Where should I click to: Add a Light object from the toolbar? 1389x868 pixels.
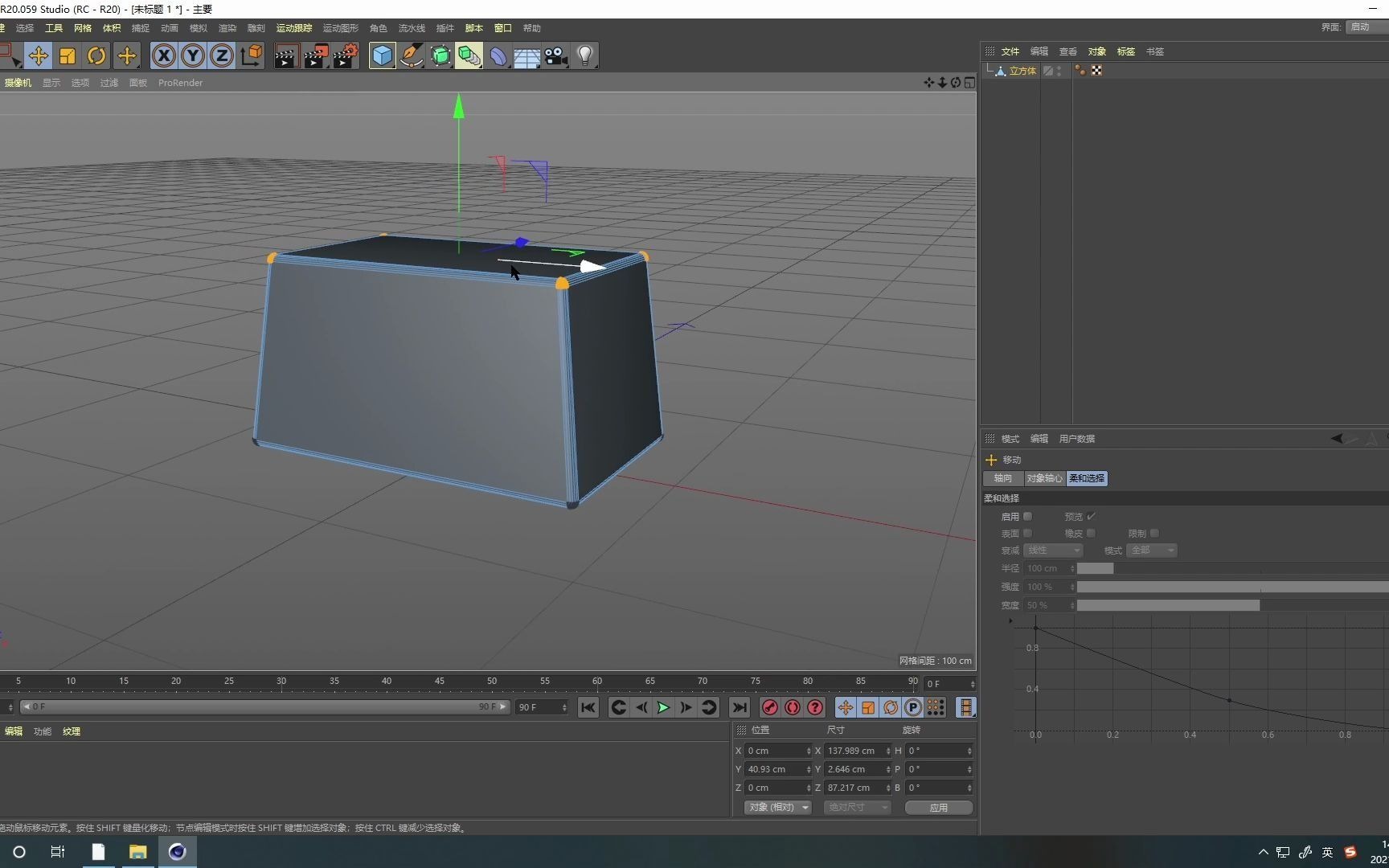[x=586, y=55]
